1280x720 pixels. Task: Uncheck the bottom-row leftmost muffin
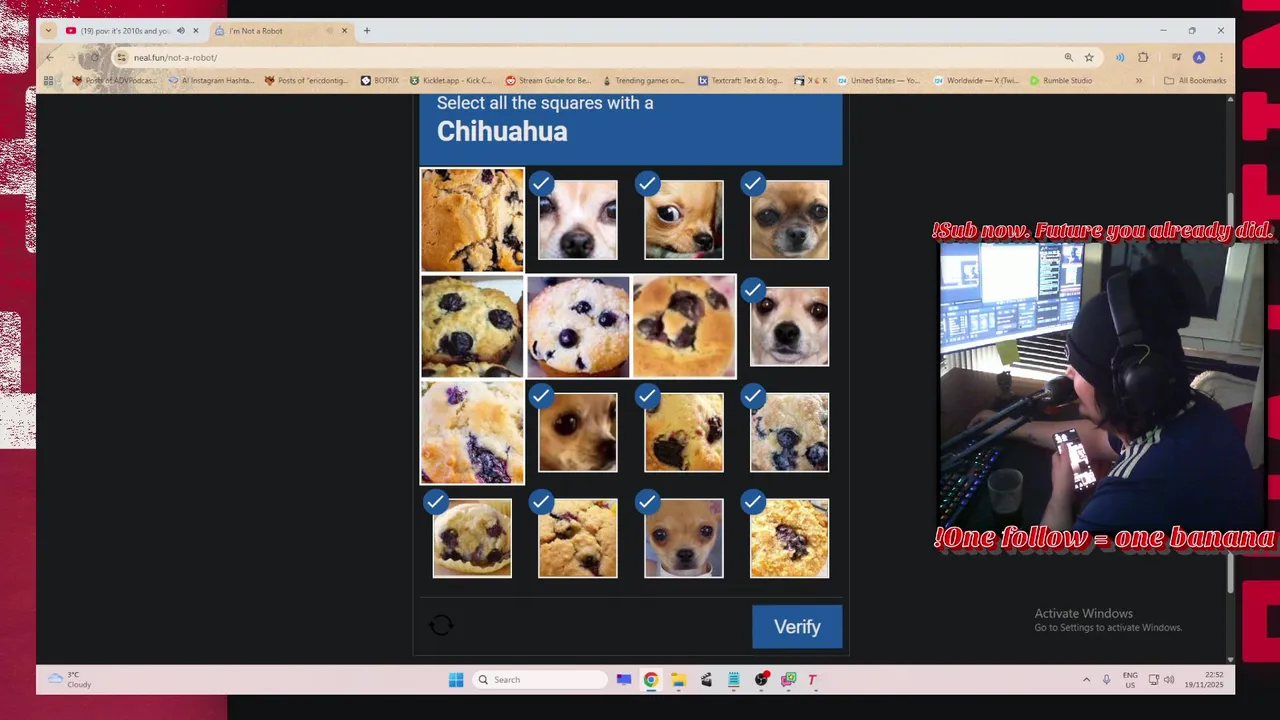pos(472,538)
